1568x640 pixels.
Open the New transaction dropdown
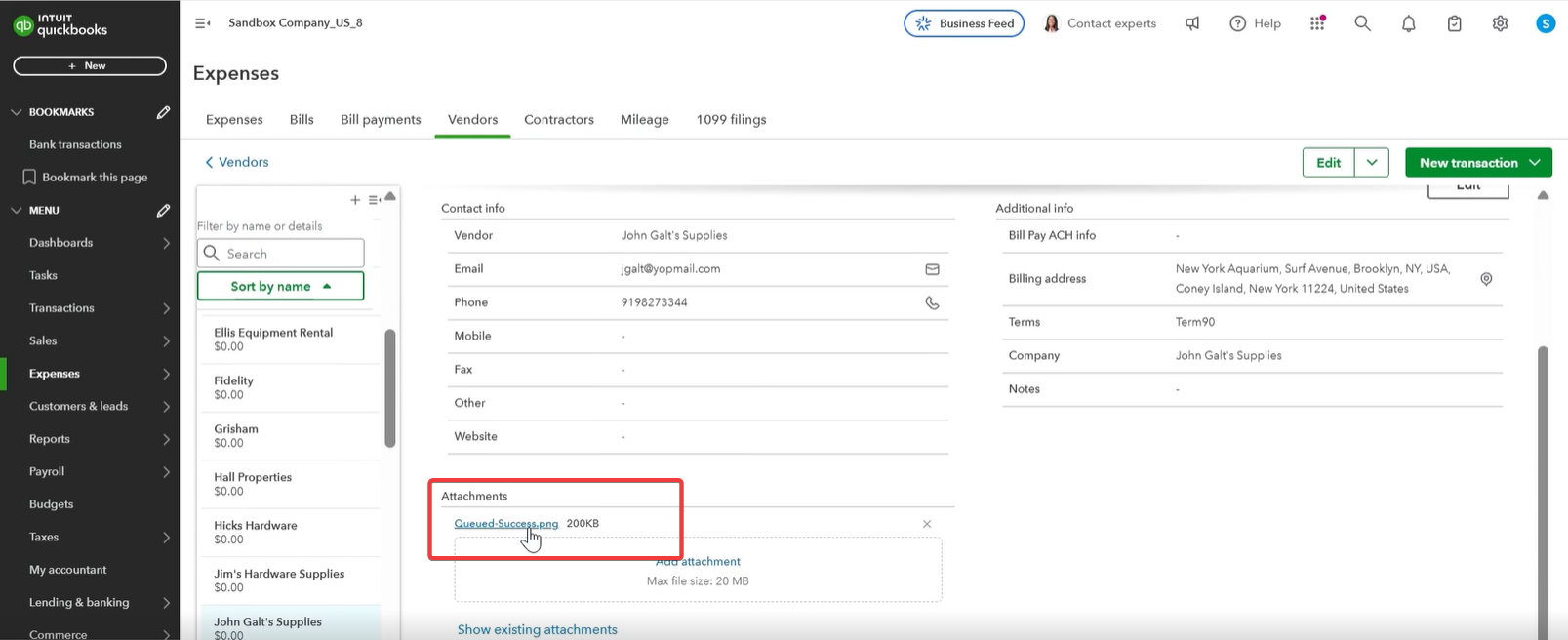(1478, 163)
